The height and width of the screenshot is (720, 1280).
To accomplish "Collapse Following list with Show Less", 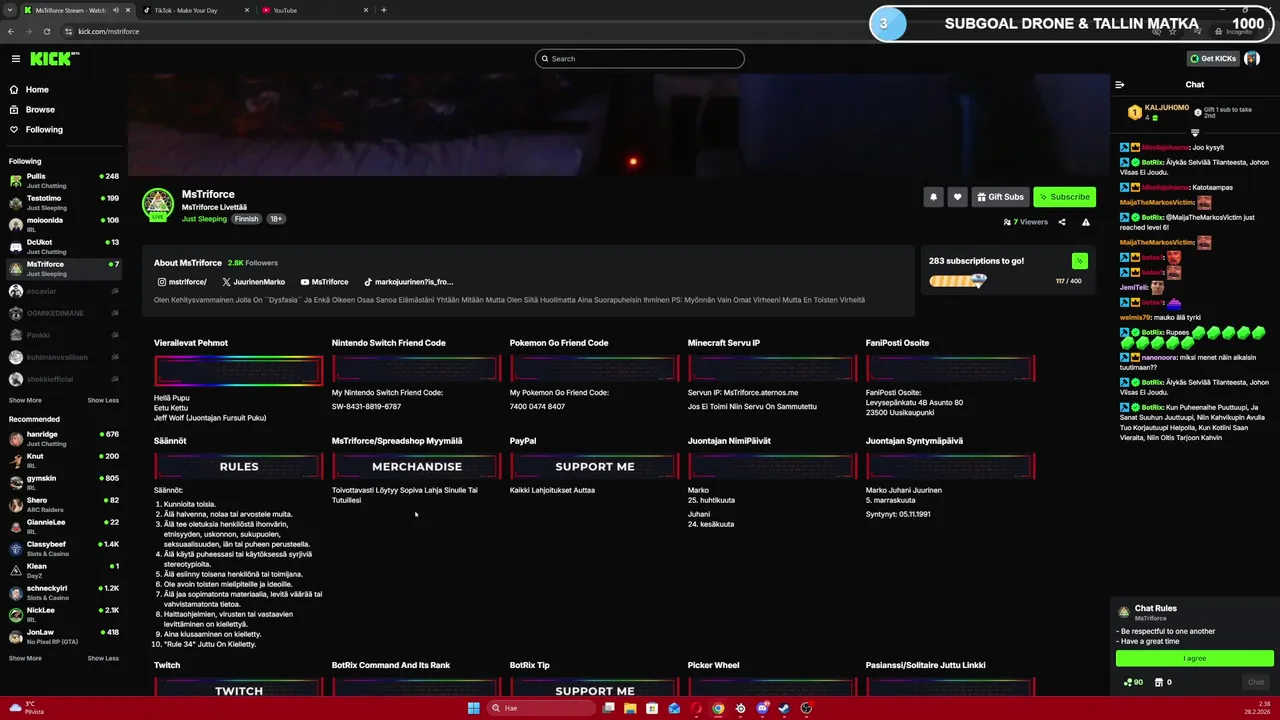I will pos(103,400).
